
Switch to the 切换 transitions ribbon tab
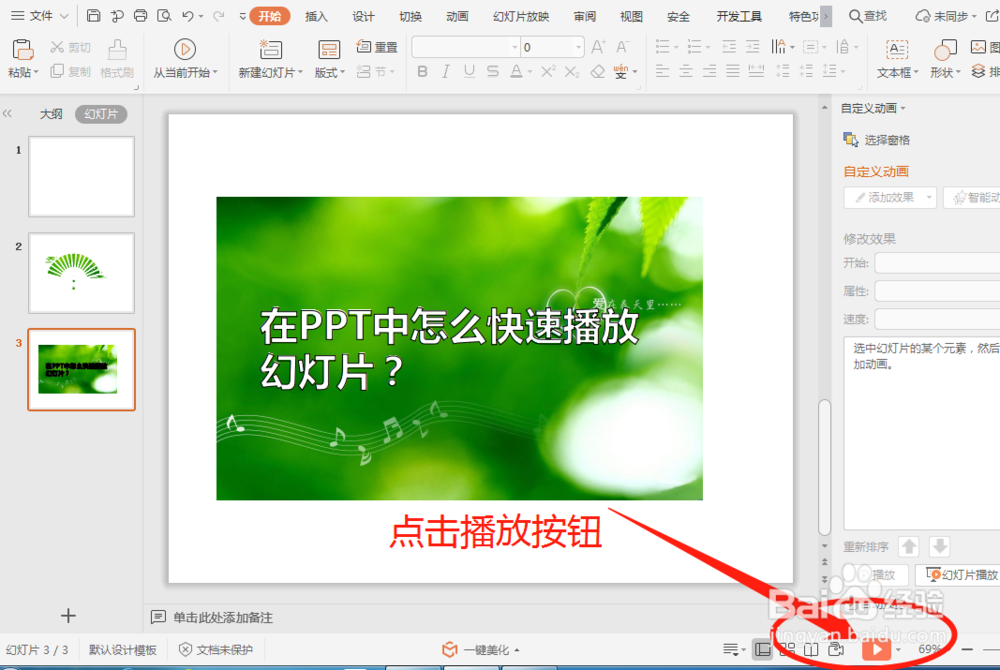click(x=410, y=16)
